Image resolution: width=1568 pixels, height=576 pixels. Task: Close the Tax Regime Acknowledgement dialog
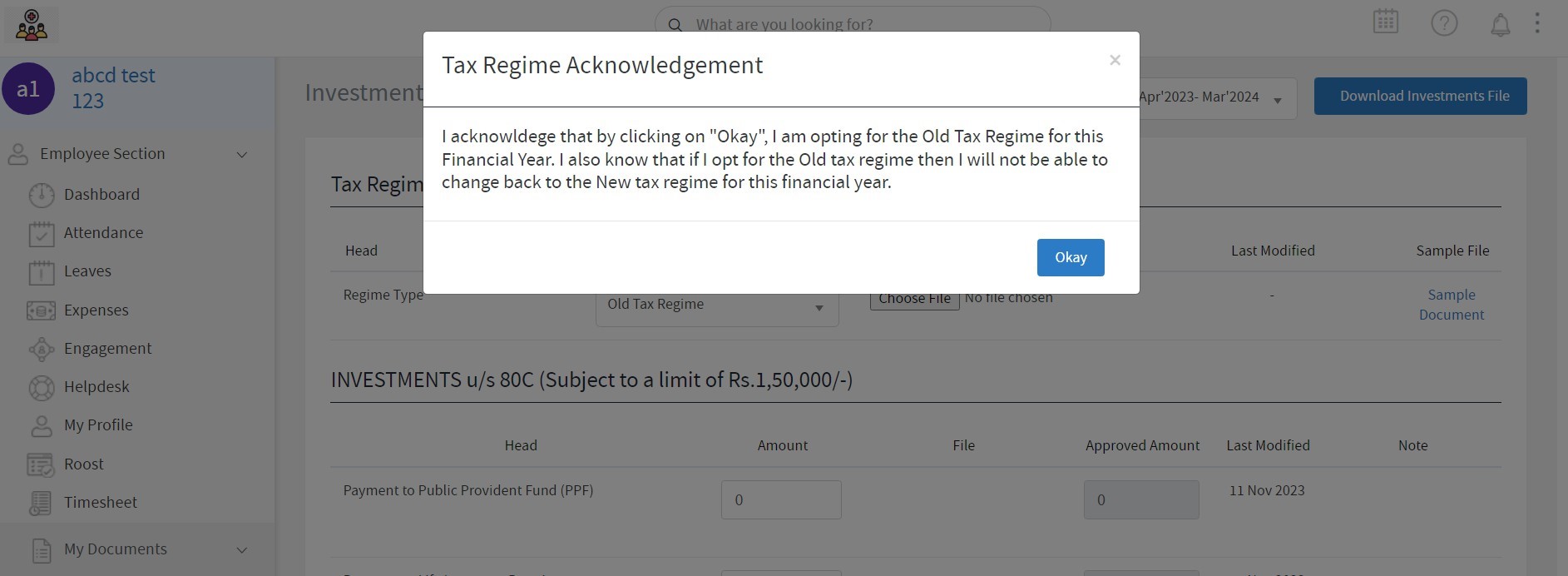point(1115,60)
